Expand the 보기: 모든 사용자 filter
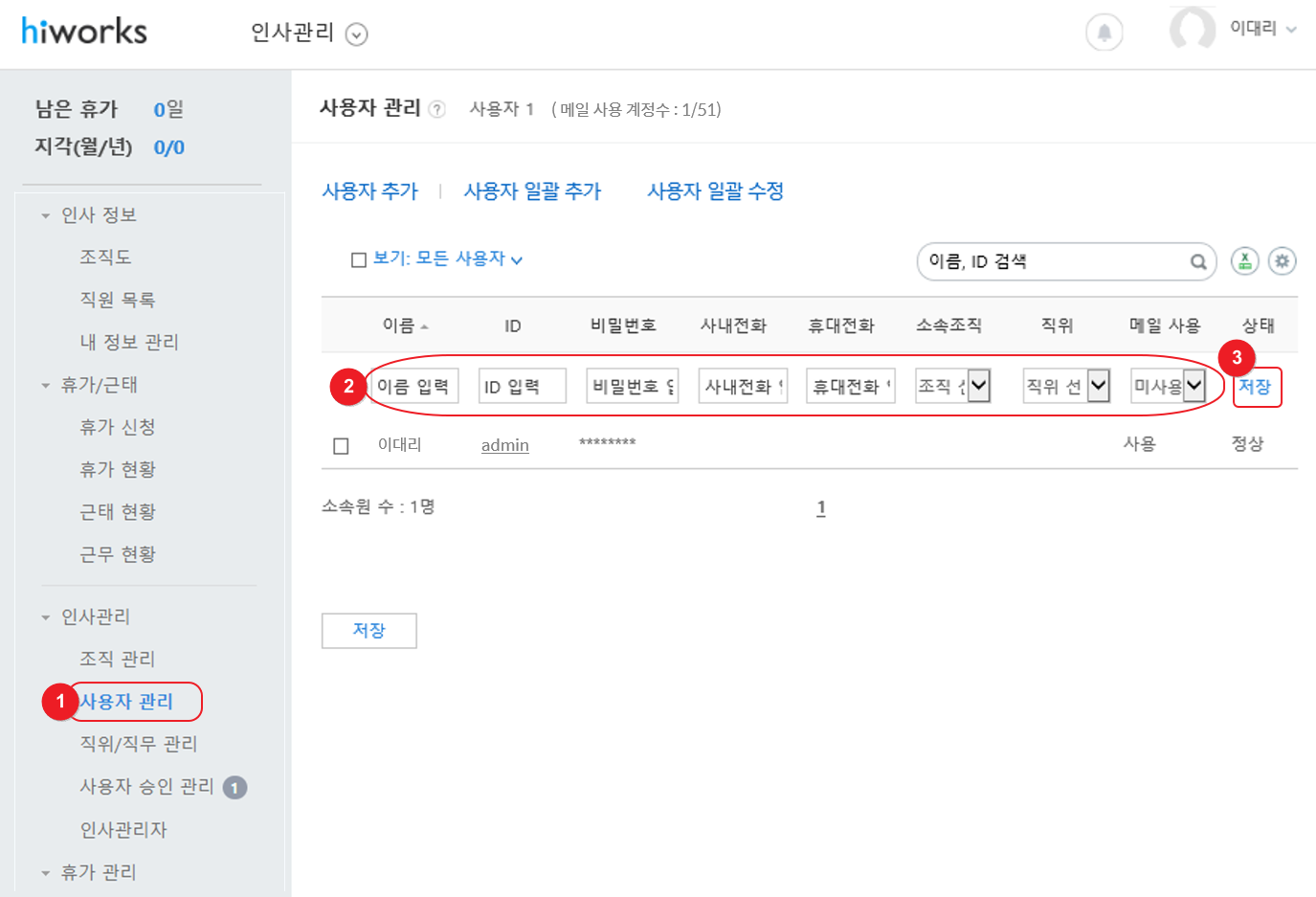This screenshot has width=1316, height=897. (x=447, y=259)
